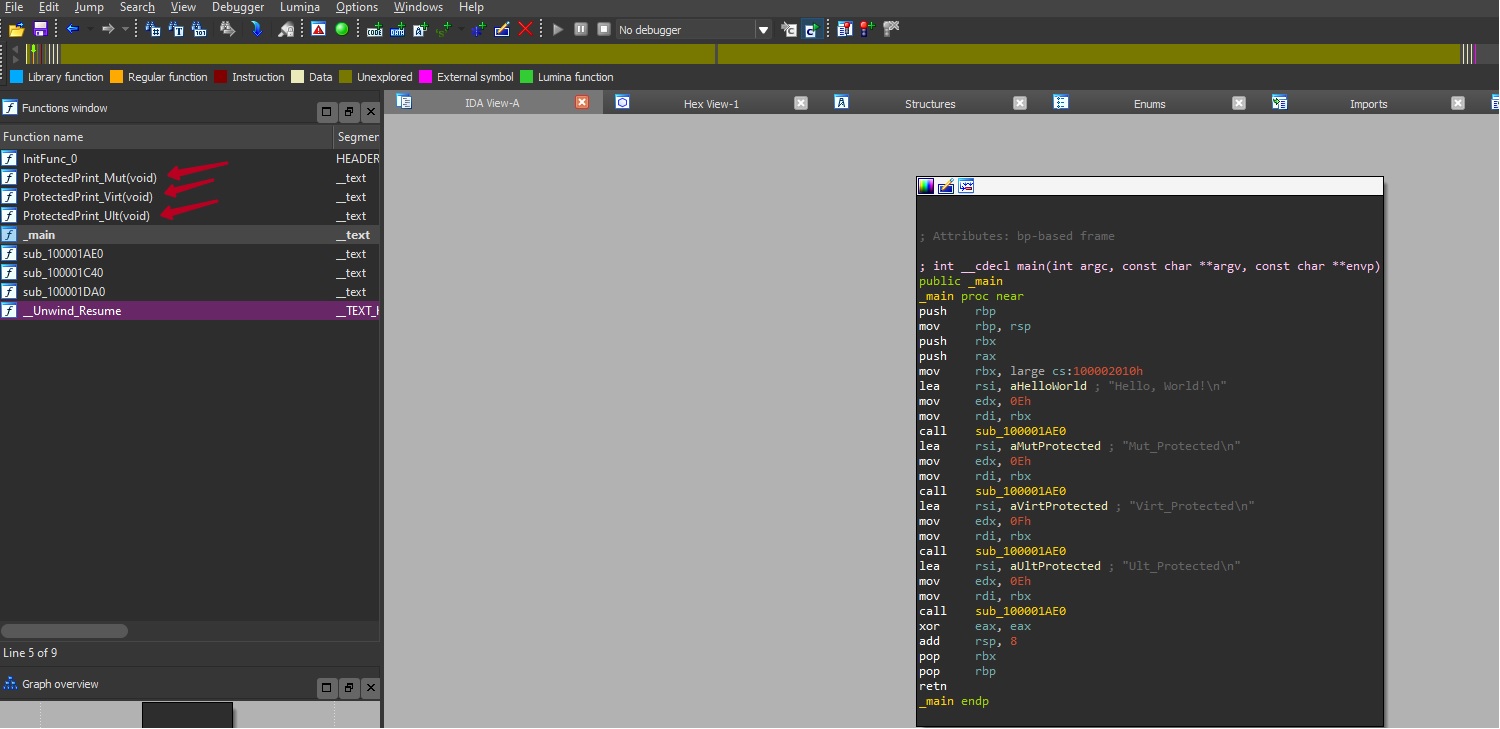Click the breakpoint list icon
The image size is (1500, 729).
click(x=845, y=29)
